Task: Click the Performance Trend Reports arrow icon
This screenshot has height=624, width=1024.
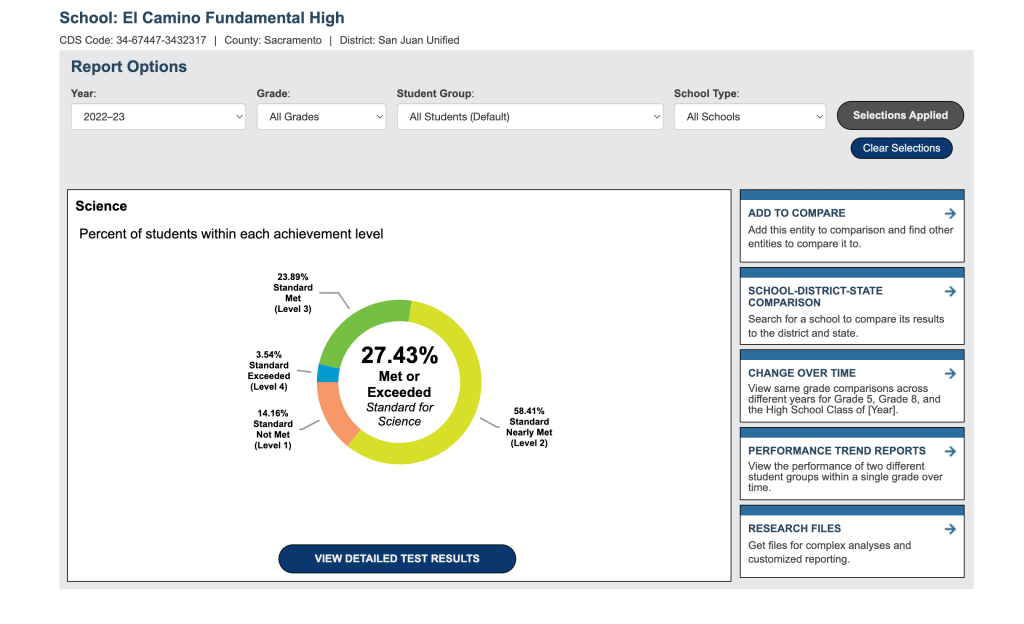Action: pos(950,451)
